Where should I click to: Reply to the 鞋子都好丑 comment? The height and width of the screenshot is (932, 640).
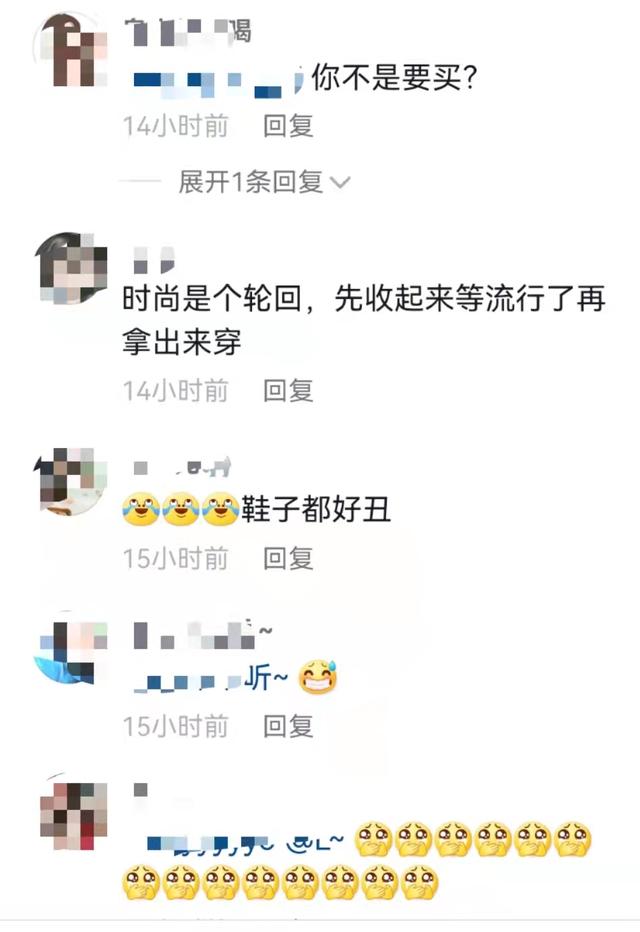coord(288,558)
